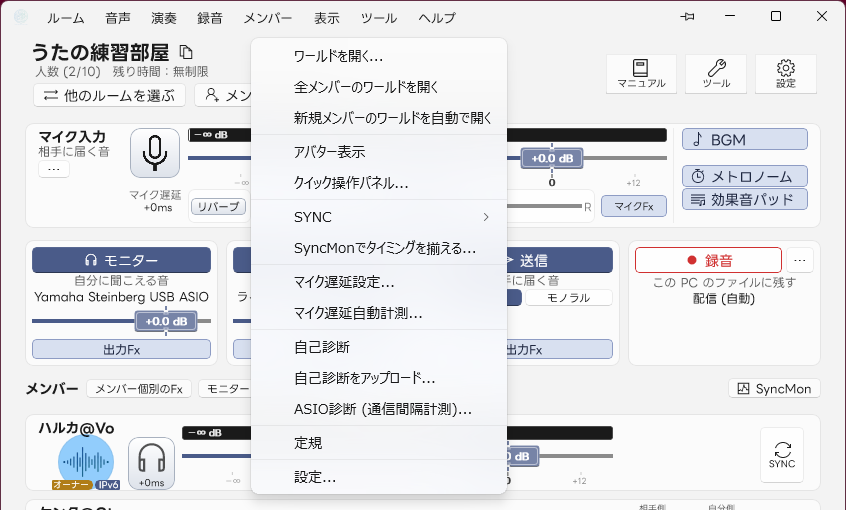The width and height of the screenshot is (846, 510).
Task: Open the マイク入力 ellipsis options
Action: [x=54, y=169]
